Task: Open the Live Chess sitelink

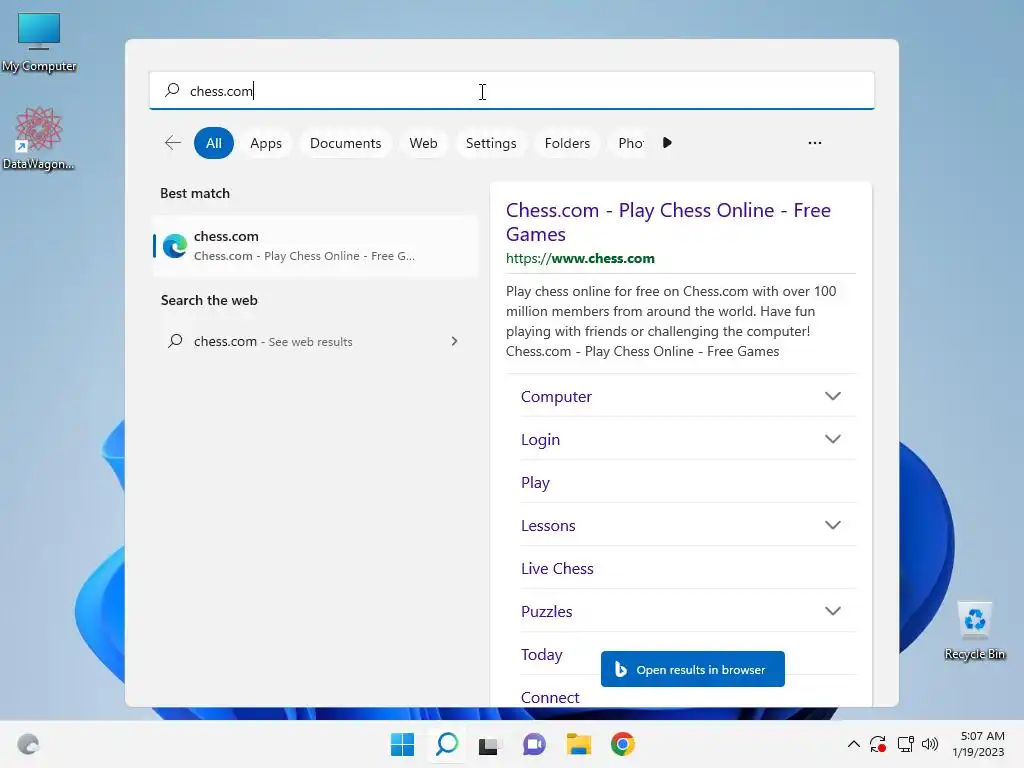Action: point(557,569)
